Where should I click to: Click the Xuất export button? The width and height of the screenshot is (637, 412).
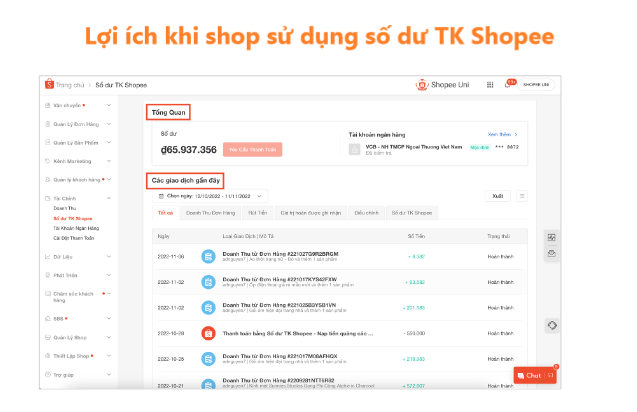point(498,196)
